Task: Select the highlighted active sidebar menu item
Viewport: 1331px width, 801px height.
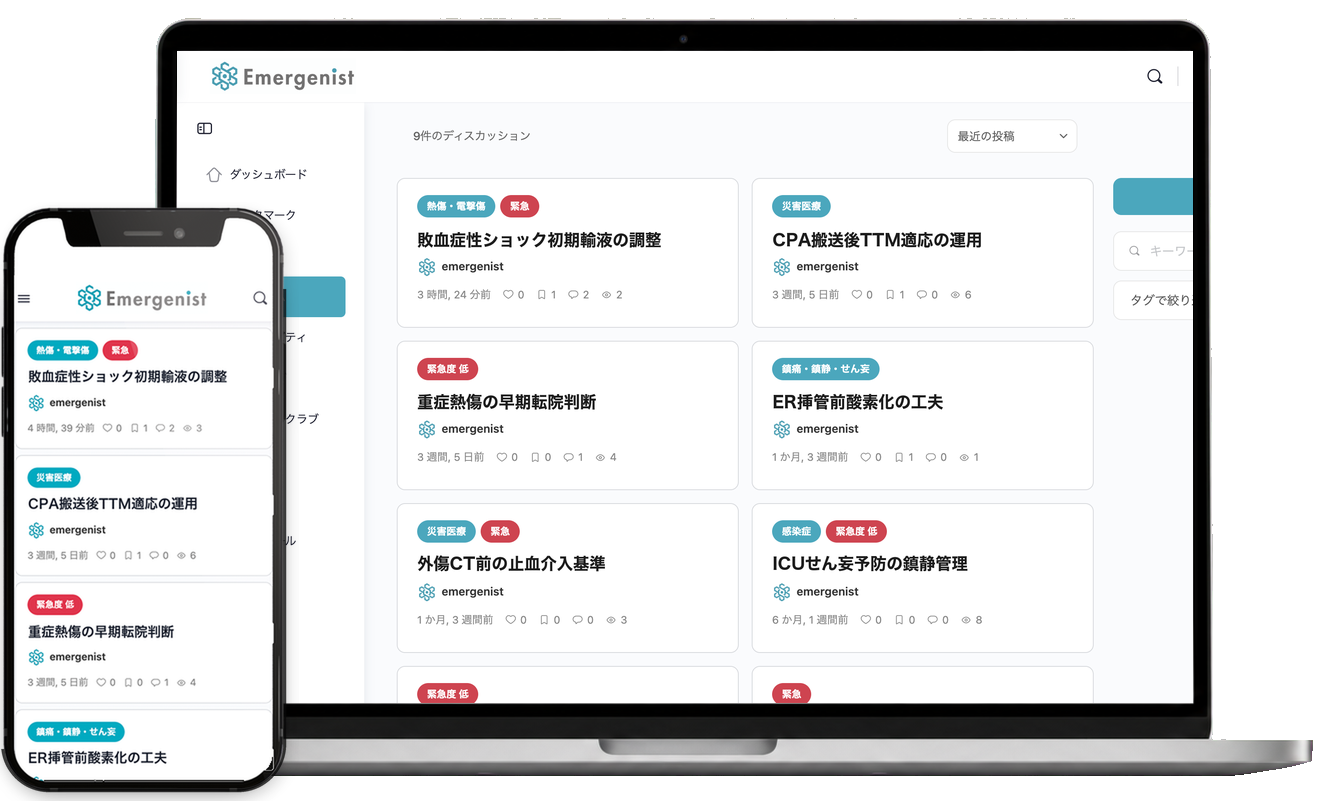Action: [314, 297]
